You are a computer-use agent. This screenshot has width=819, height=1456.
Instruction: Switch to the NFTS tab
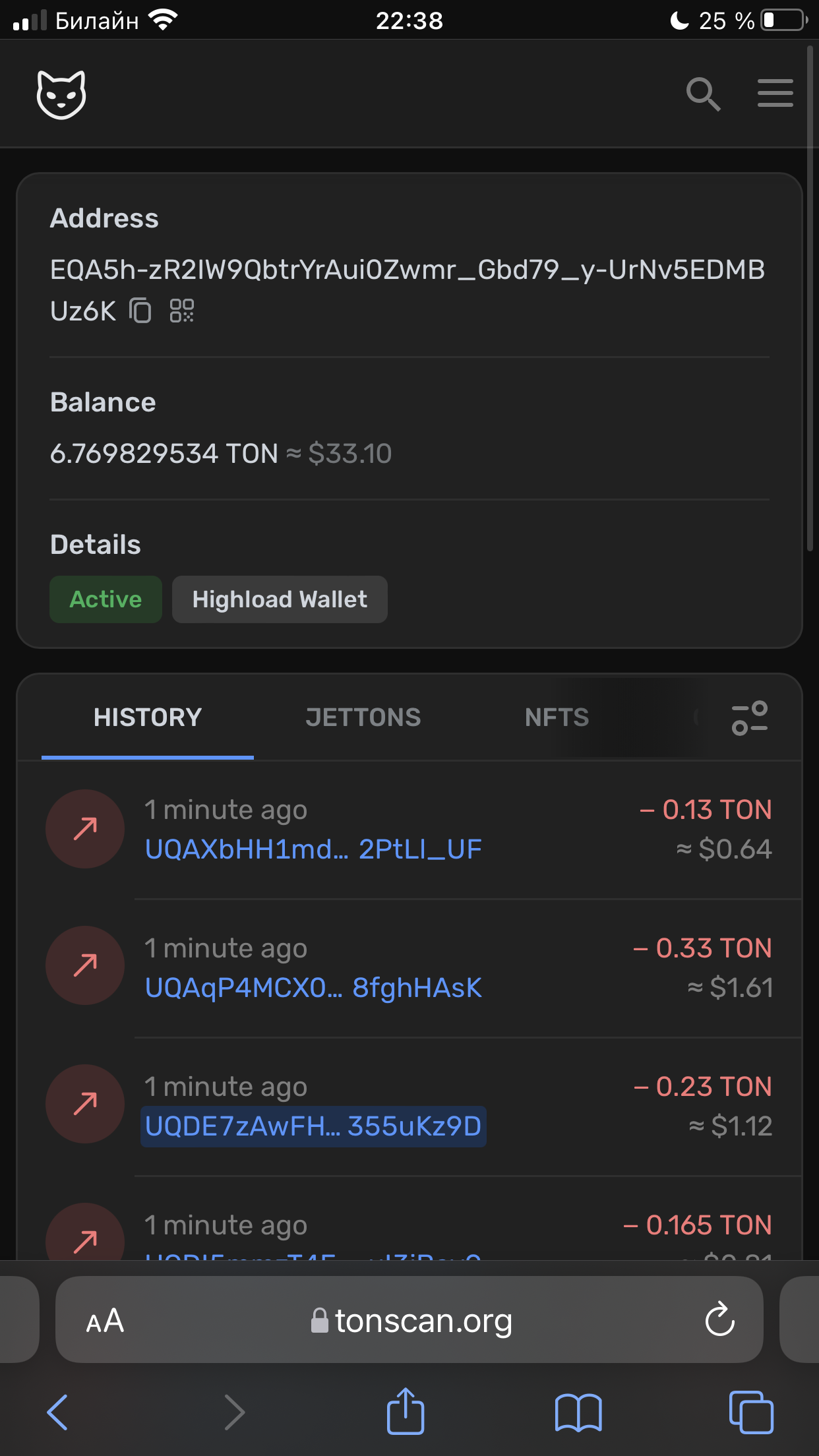[x=557, y=717]
